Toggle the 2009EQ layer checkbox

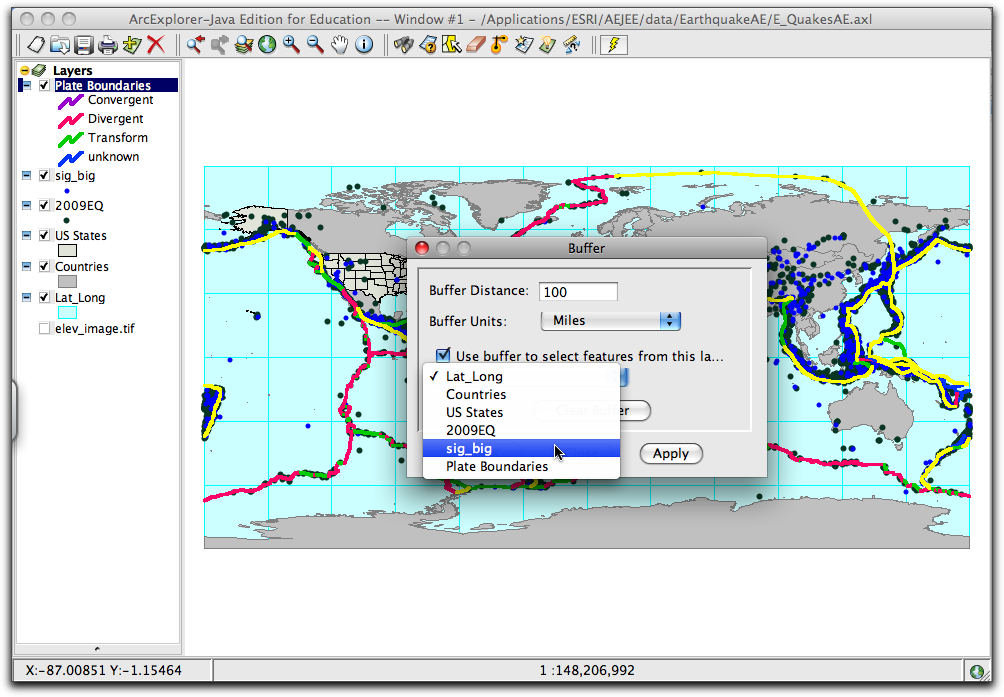click(x=44, y=205)
